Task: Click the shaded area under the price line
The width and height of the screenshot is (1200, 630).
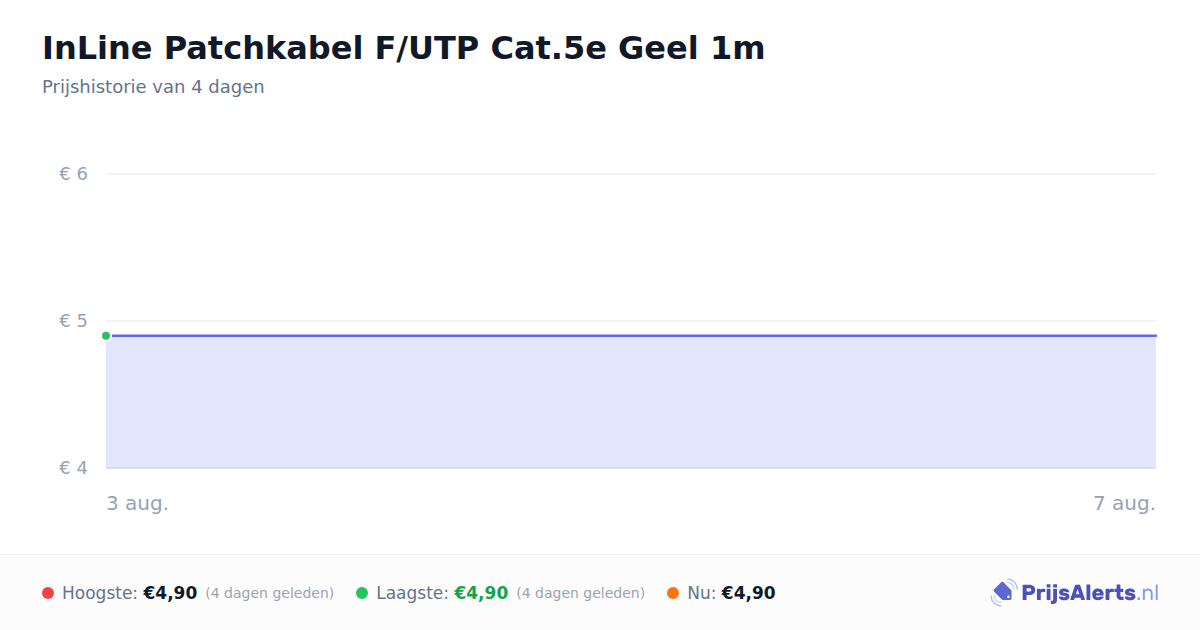Action: 631,402
